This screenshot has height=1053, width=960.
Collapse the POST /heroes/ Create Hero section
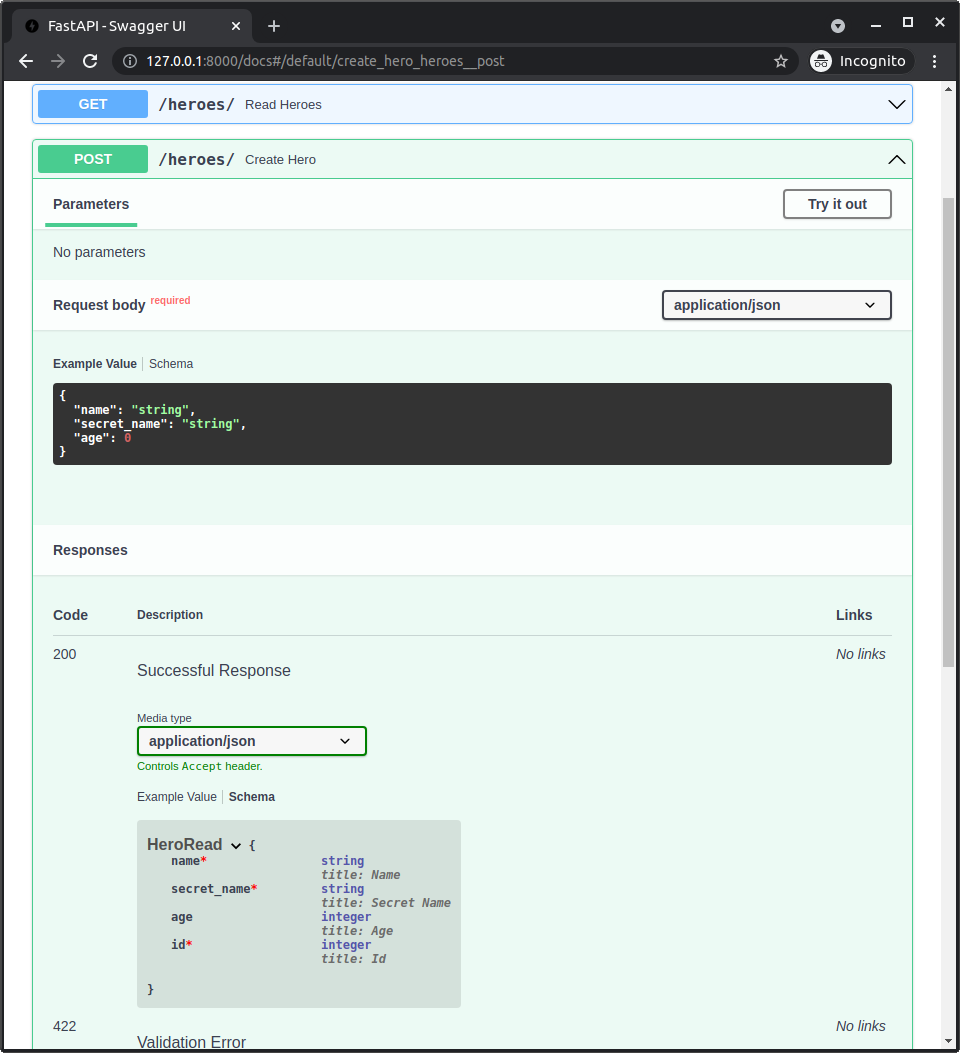pos(896,159)
